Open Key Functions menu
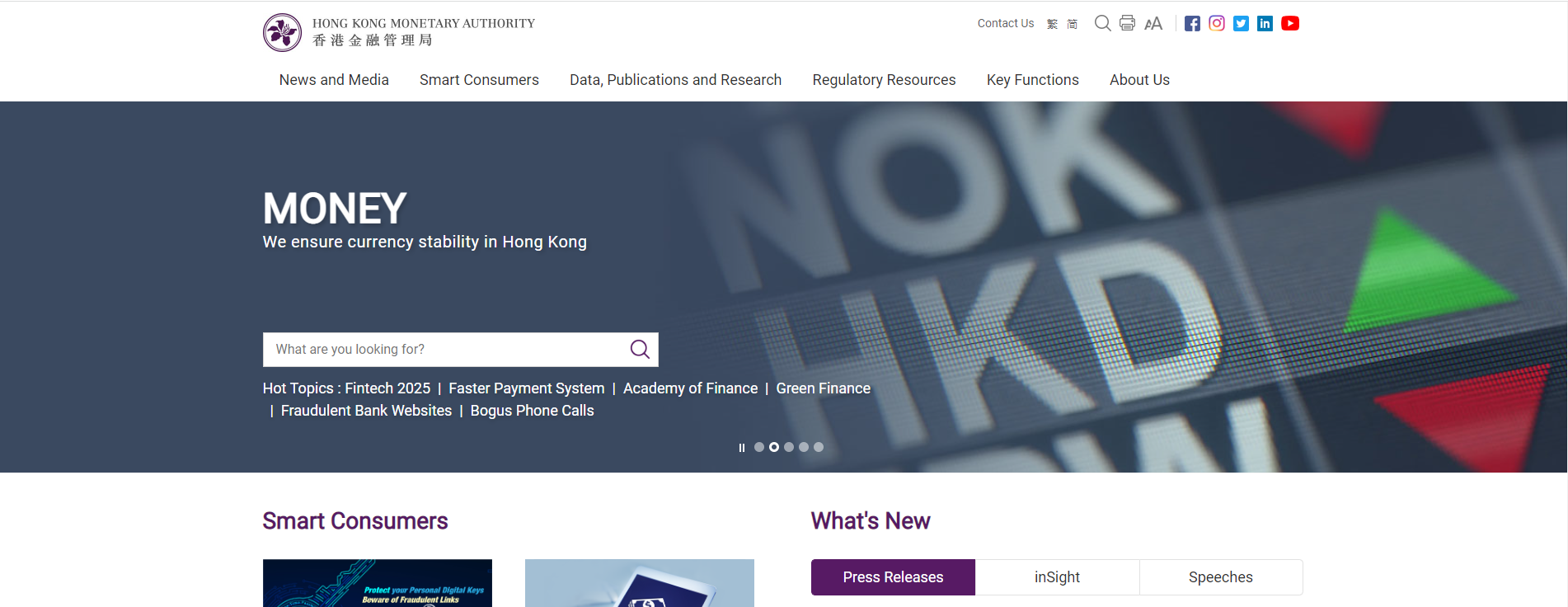The height and width of the screenshot is (607, 1568). click(1032, 80)
